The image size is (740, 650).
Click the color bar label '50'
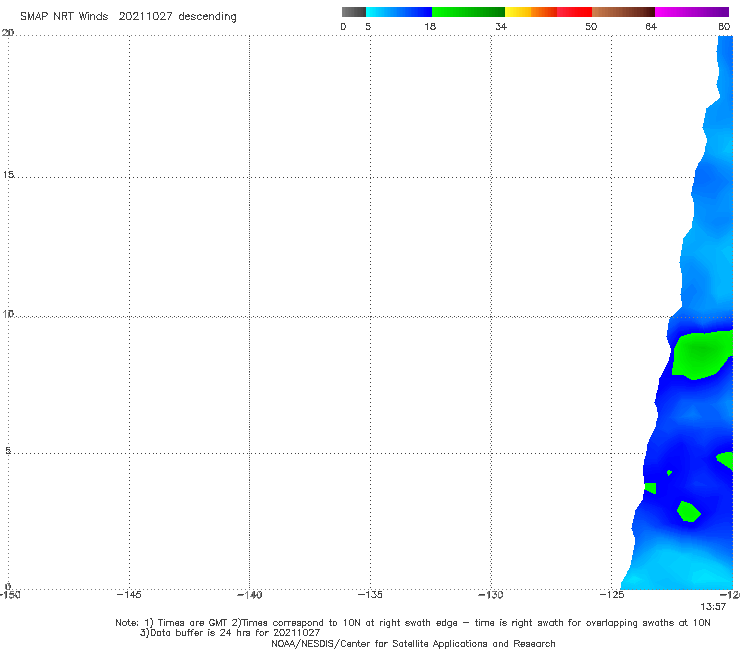(x=591, y=27)
